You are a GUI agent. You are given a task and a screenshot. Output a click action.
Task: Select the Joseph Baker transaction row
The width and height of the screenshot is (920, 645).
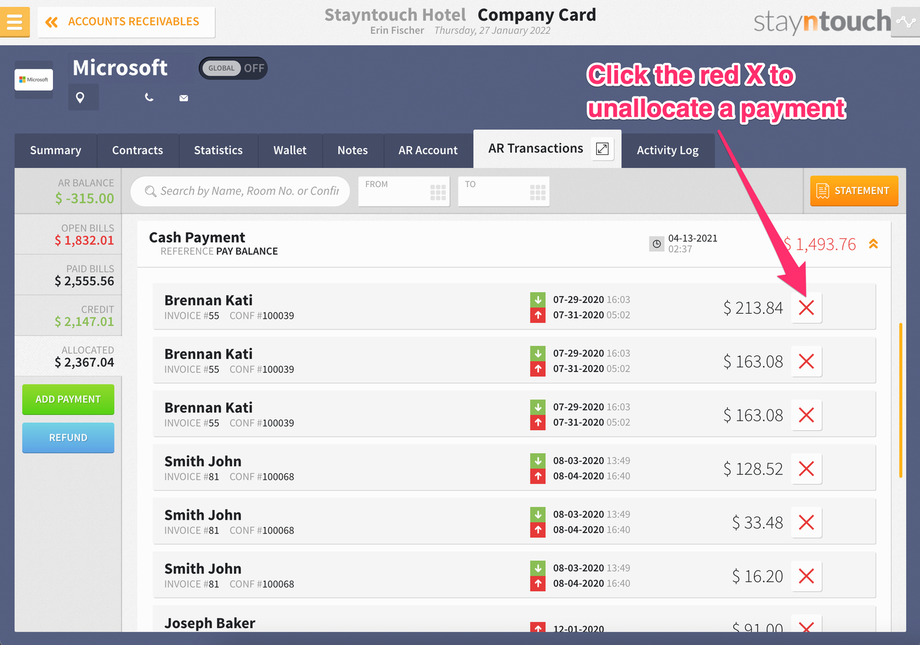(x=514, y=620)
